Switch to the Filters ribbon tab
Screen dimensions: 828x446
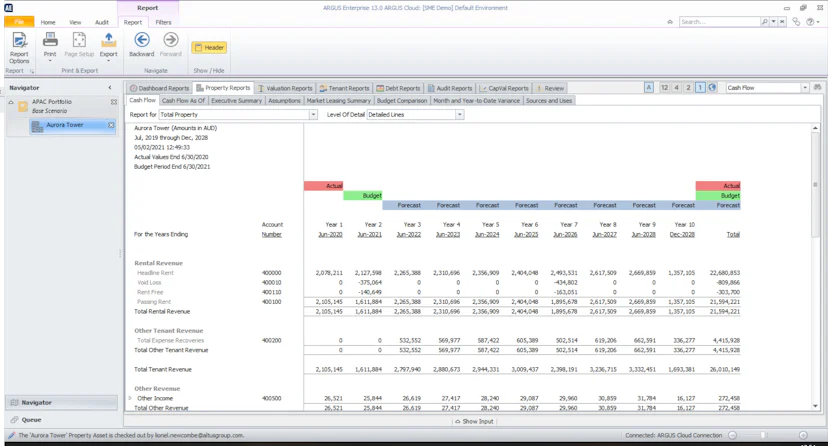[x=163, y=22]
